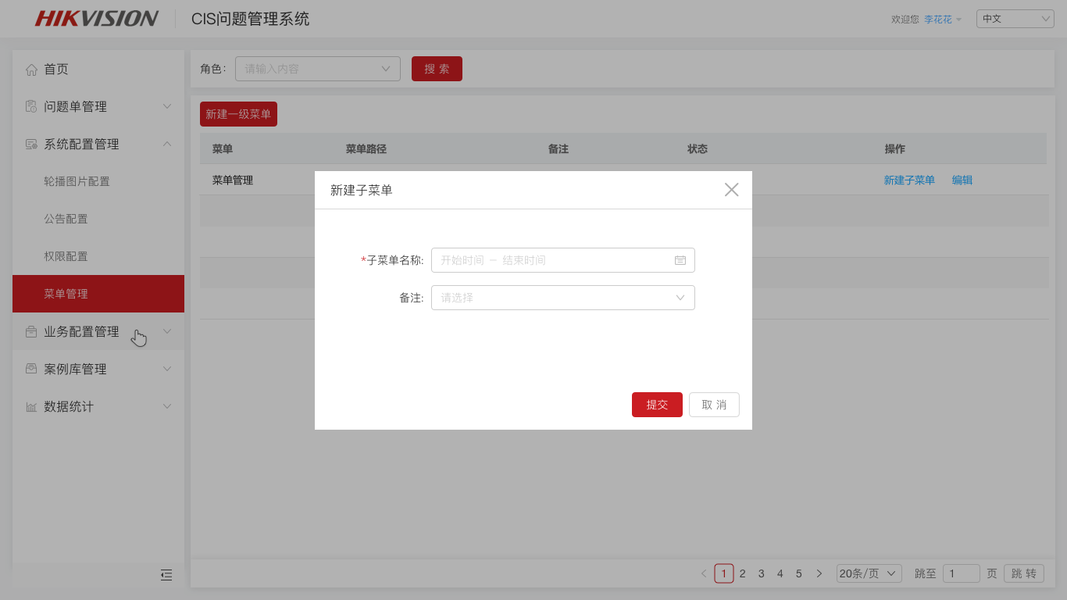Click the red 搜索 button
Viewport: 1067px width, 600px height.
tap(437, 69)
